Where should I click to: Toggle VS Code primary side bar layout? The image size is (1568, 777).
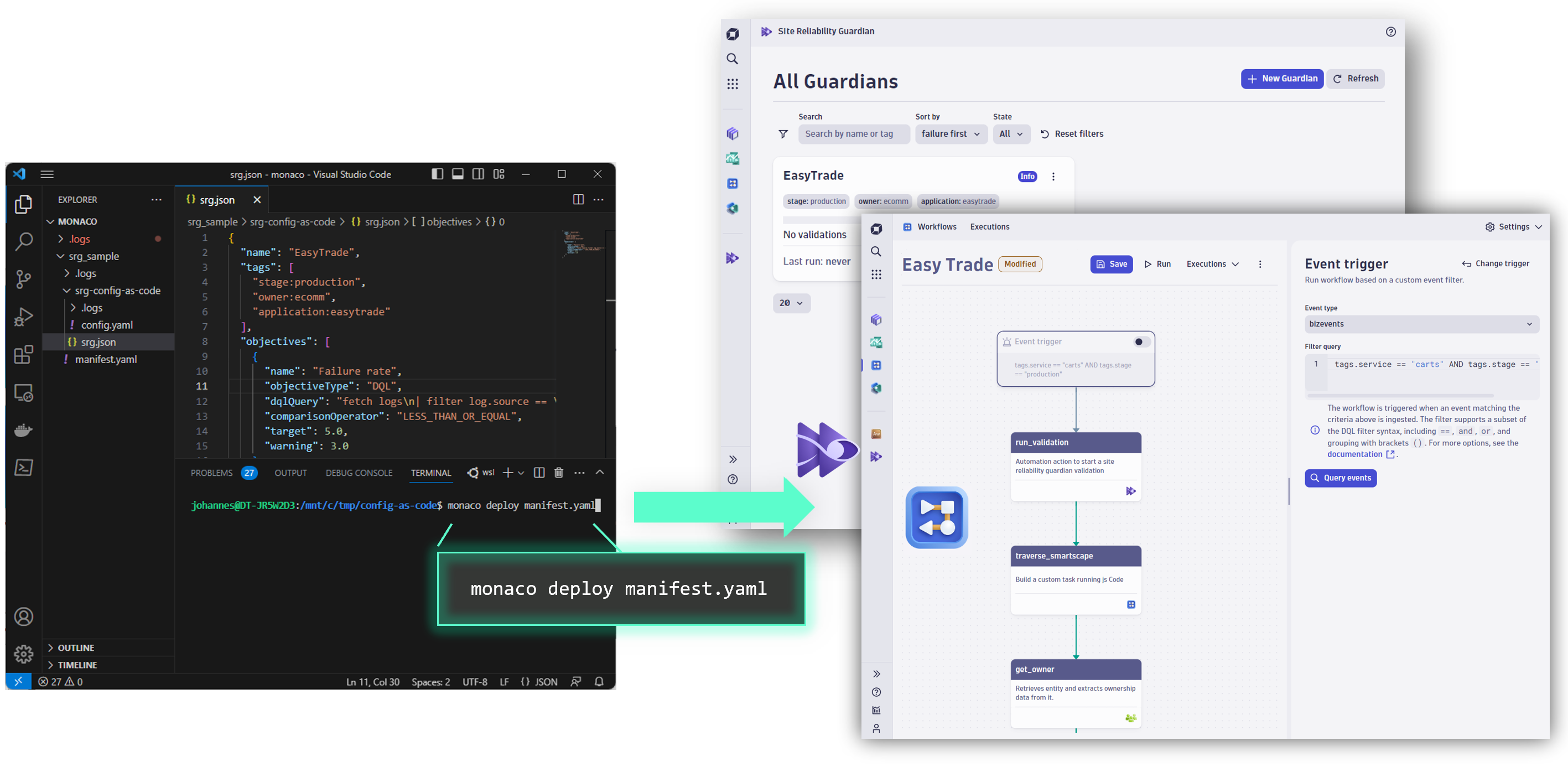437,174
